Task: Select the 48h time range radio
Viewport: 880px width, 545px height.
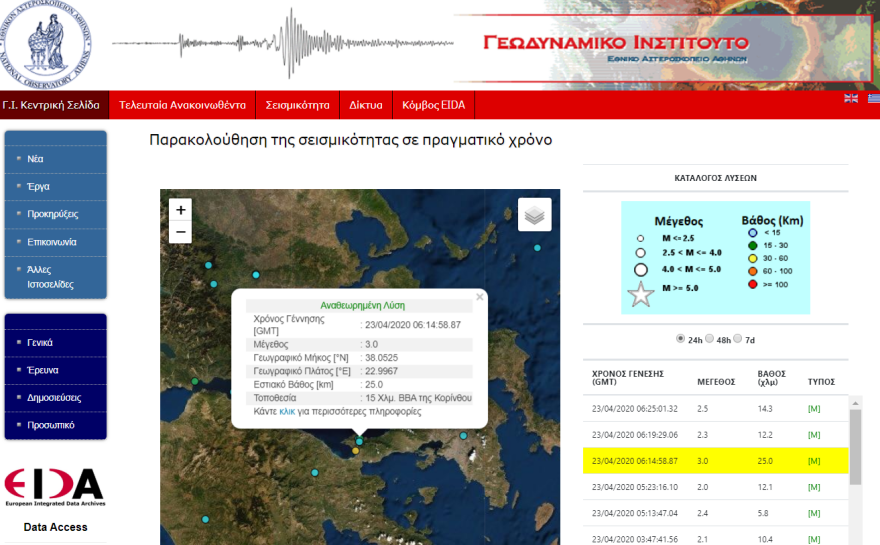Action: tap(709, 338)
